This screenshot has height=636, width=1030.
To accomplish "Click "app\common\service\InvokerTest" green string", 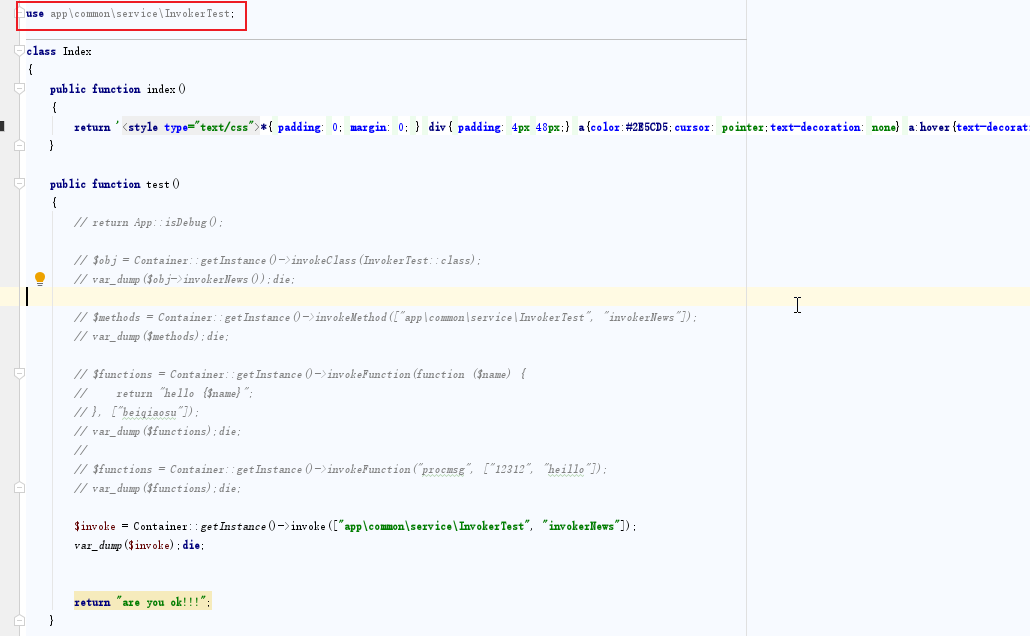I will point(435,527).
